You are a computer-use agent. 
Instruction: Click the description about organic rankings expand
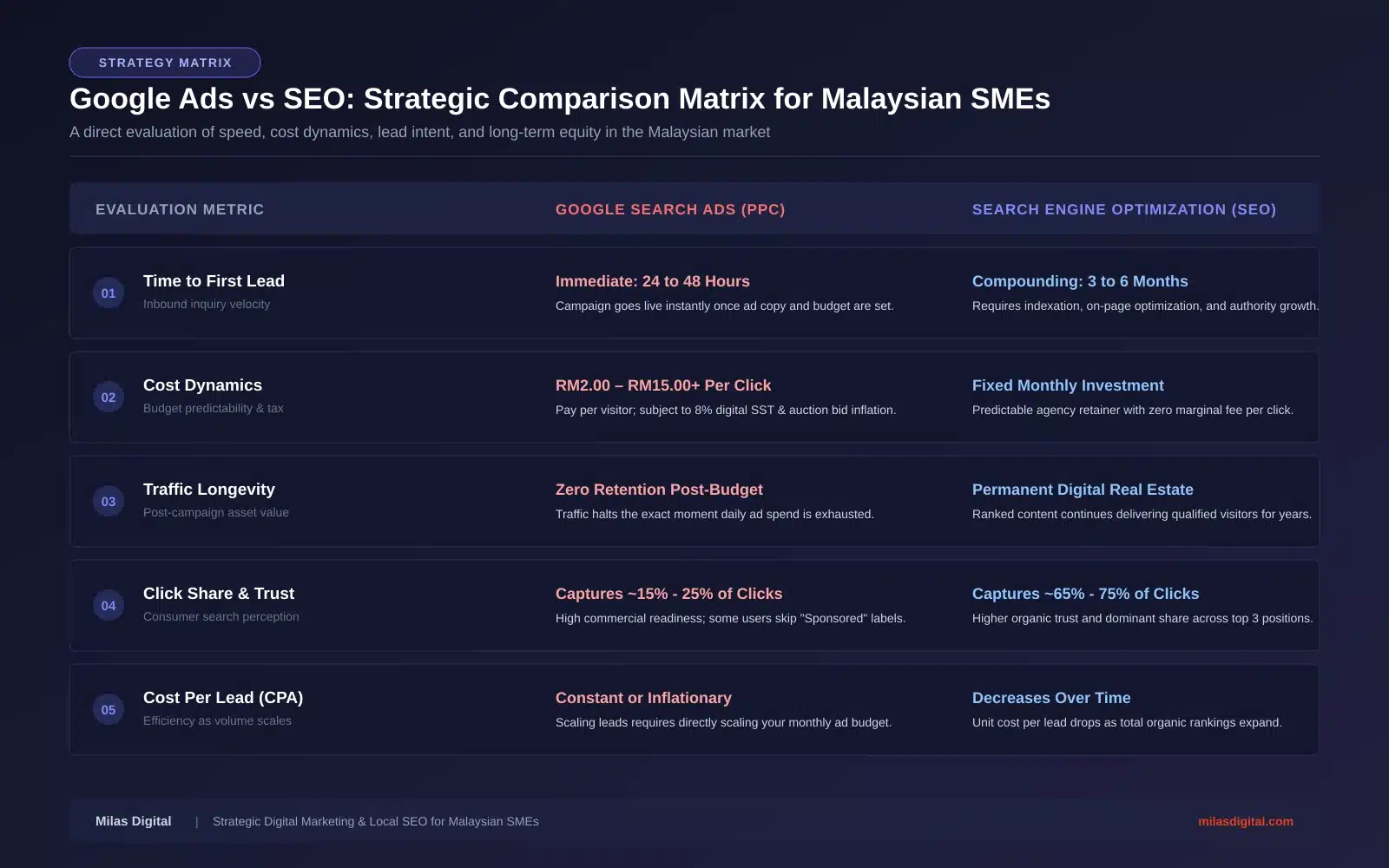(1127, 722)
